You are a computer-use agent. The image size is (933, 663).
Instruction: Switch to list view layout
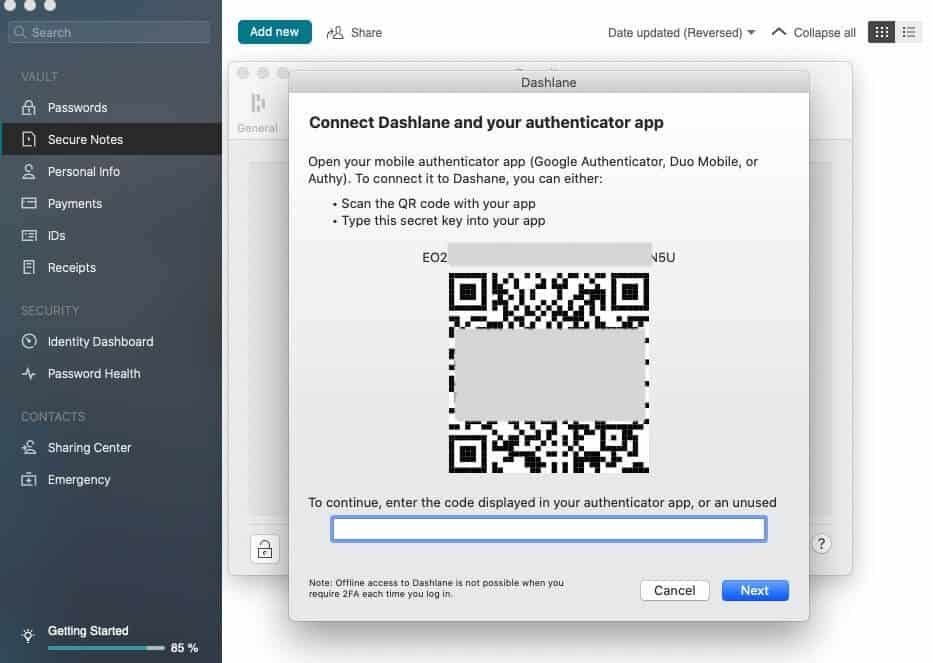(x=909, y=32)
